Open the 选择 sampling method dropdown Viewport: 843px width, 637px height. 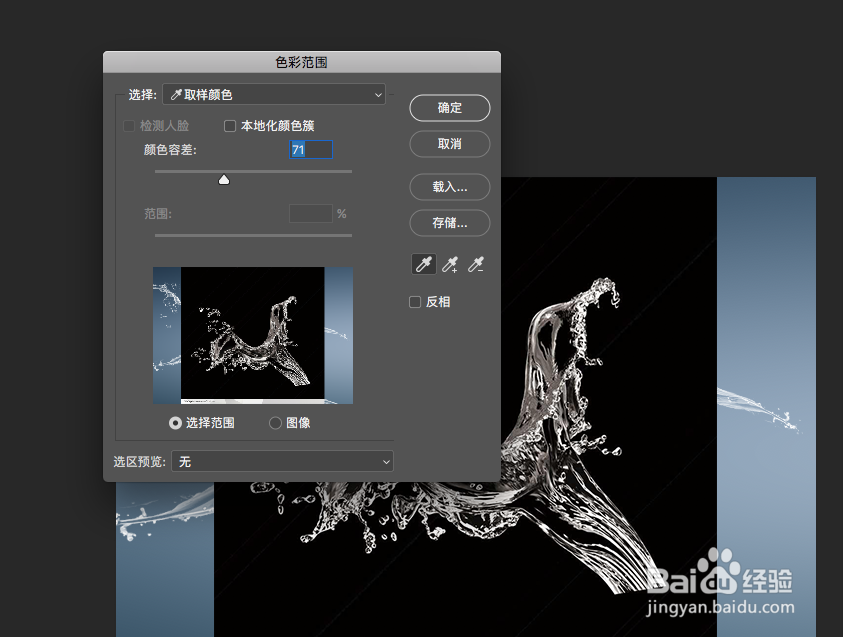click(274, 94)
